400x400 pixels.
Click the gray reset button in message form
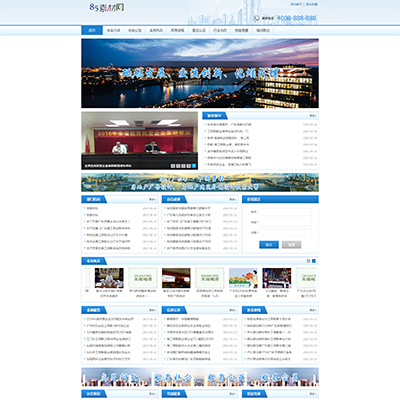pos(291,245)
